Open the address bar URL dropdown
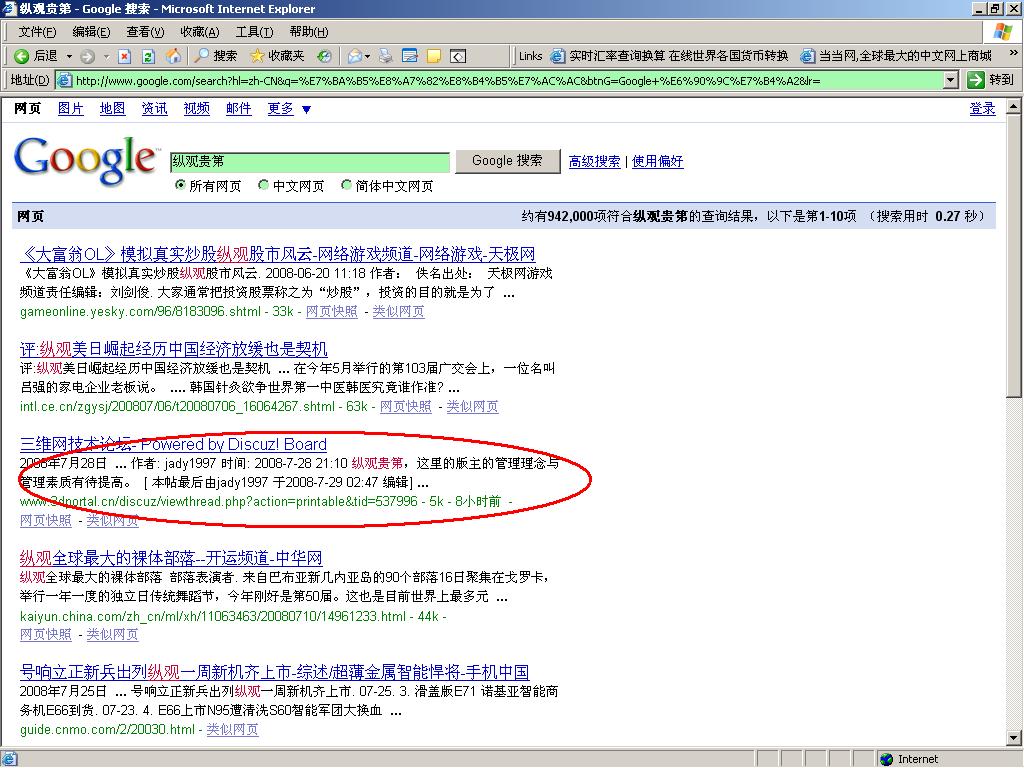The height and width of the screenshot is (768, 1024). 951,80
